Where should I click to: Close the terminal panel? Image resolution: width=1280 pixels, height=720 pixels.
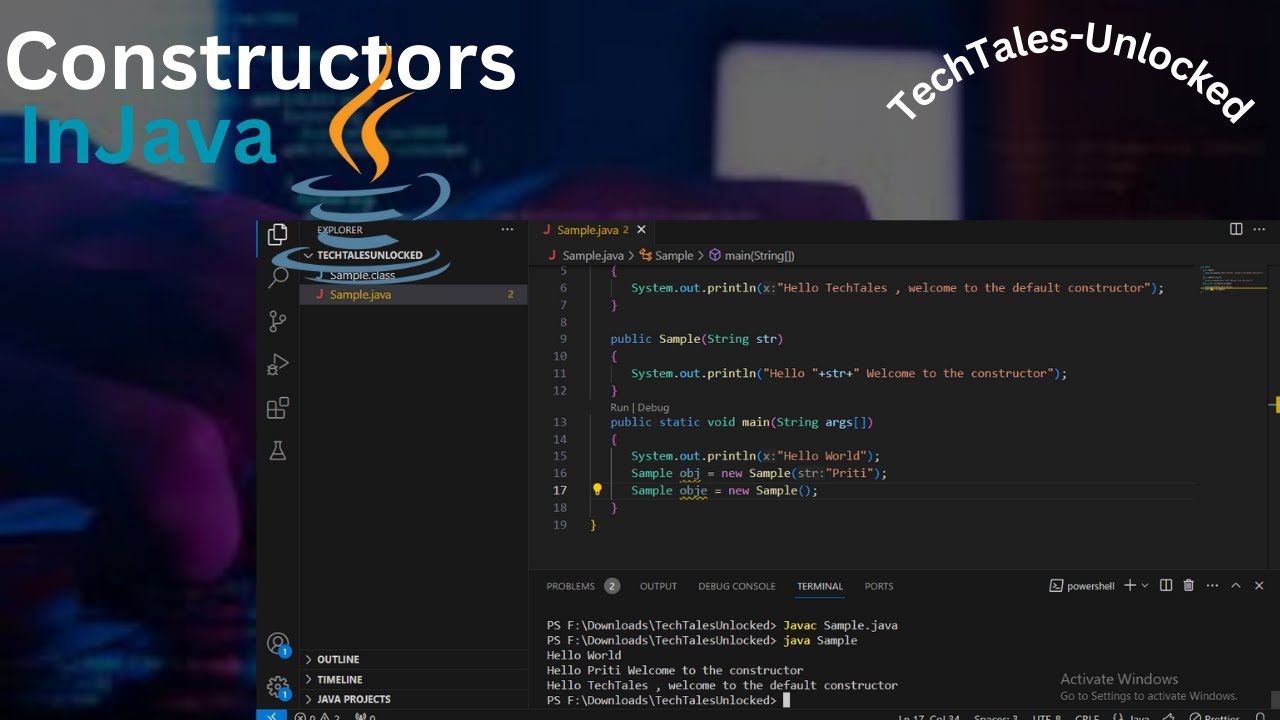coord(1259,586)
